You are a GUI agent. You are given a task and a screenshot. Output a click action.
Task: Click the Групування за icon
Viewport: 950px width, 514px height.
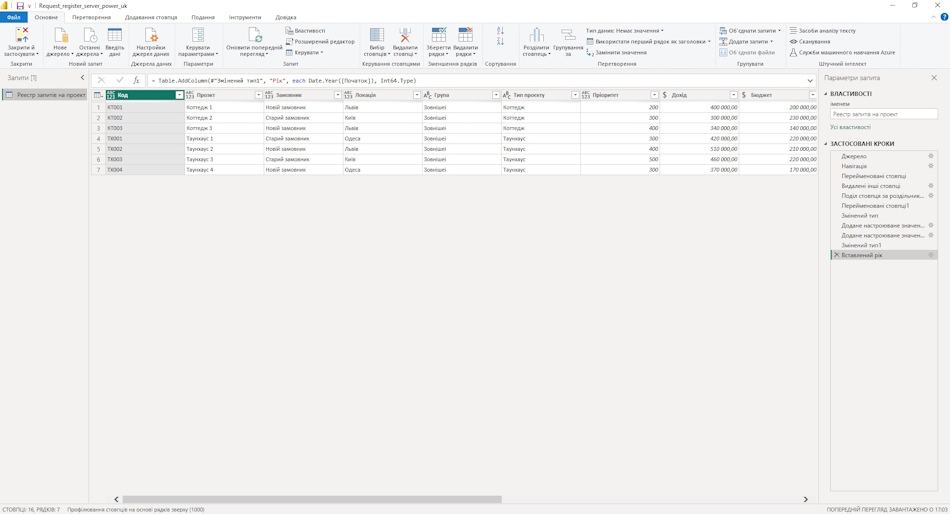click(568, 35)
